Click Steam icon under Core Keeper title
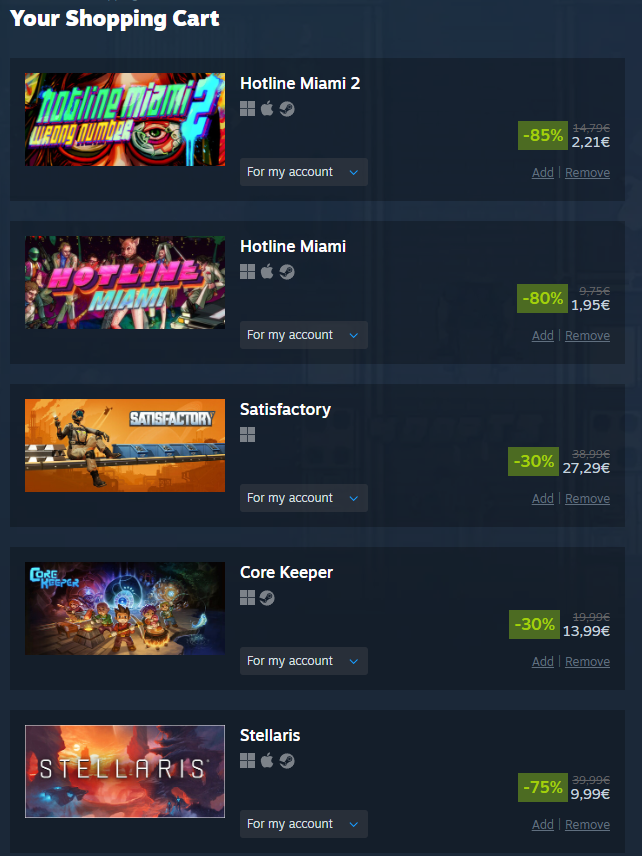The image size is (642, 856). click(267, 598)
